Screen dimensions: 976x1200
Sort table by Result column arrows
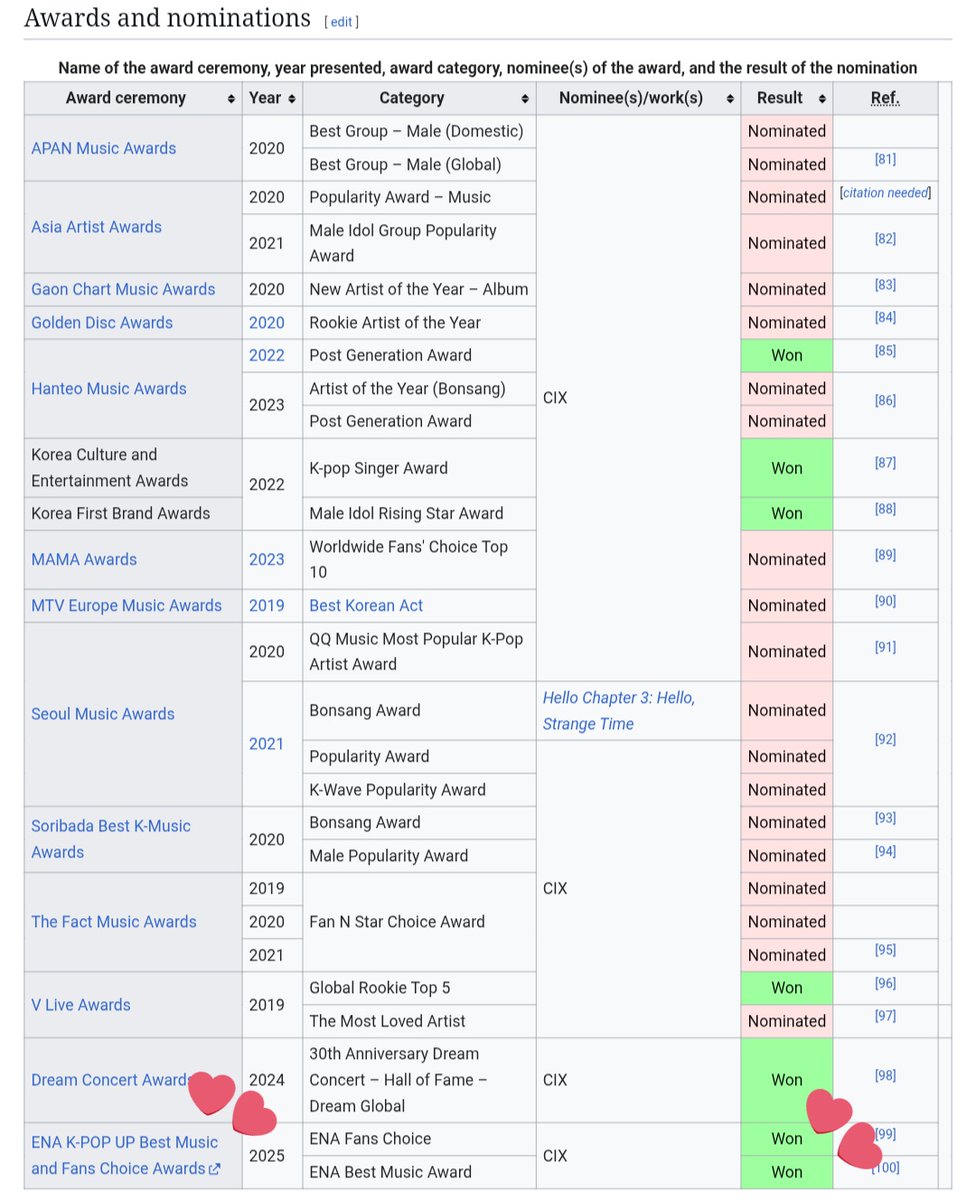(x=821, y=98)
